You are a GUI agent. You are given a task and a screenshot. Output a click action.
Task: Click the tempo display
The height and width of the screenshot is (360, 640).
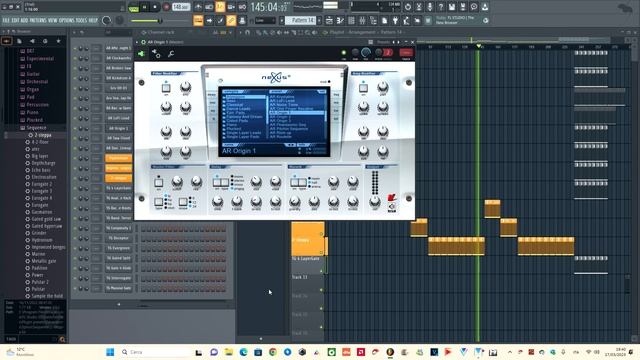[180, 7]
